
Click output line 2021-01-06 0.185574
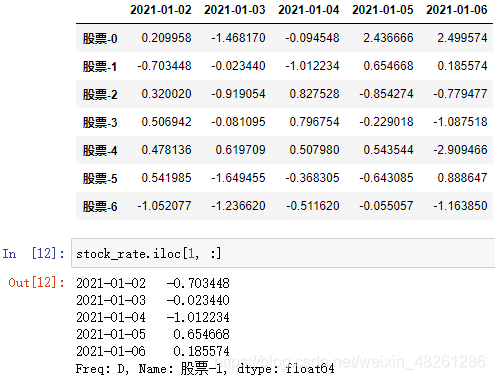tap(153, 351)
